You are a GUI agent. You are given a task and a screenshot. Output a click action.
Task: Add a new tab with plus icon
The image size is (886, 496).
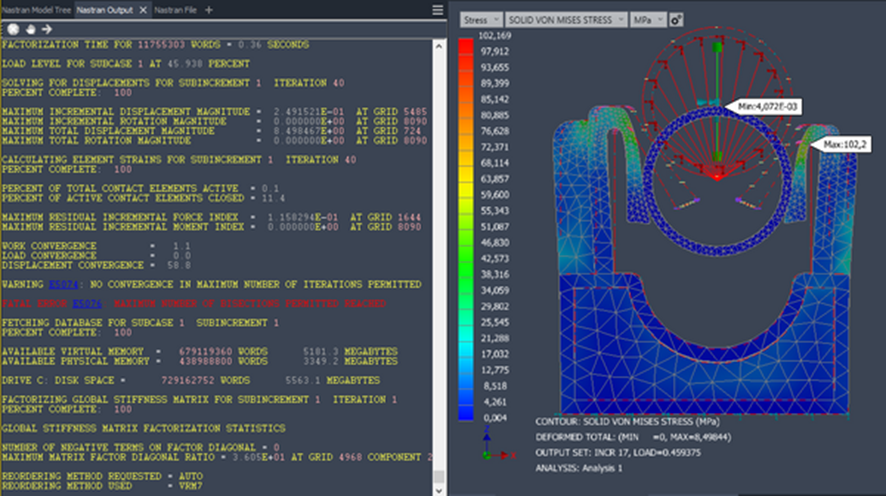click(209, 9)
